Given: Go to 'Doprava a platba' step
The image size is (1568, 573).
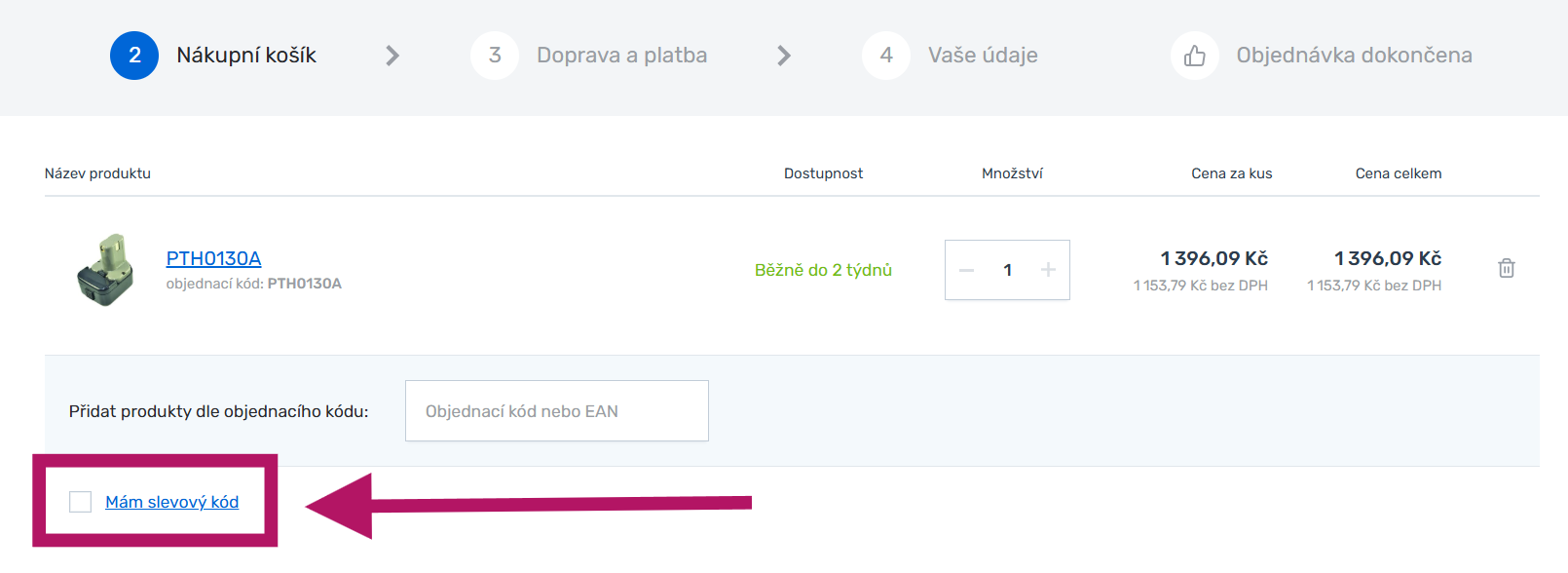Looking at the screenshot, I should click(621, 56).
